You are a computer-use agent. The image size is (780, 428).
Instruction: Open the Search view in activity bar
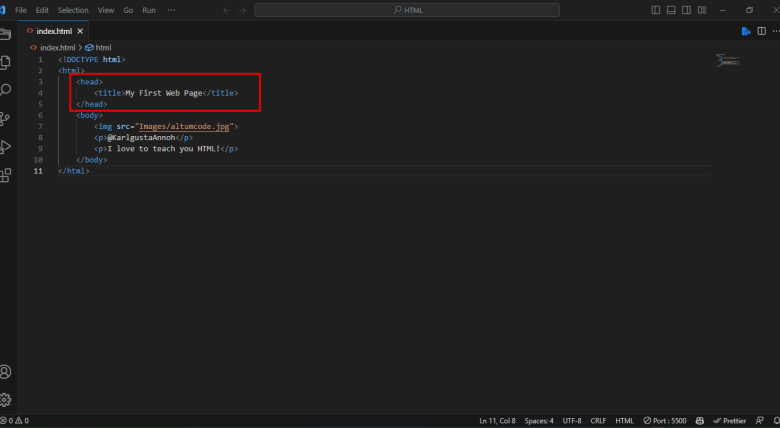tap(5, 90)
